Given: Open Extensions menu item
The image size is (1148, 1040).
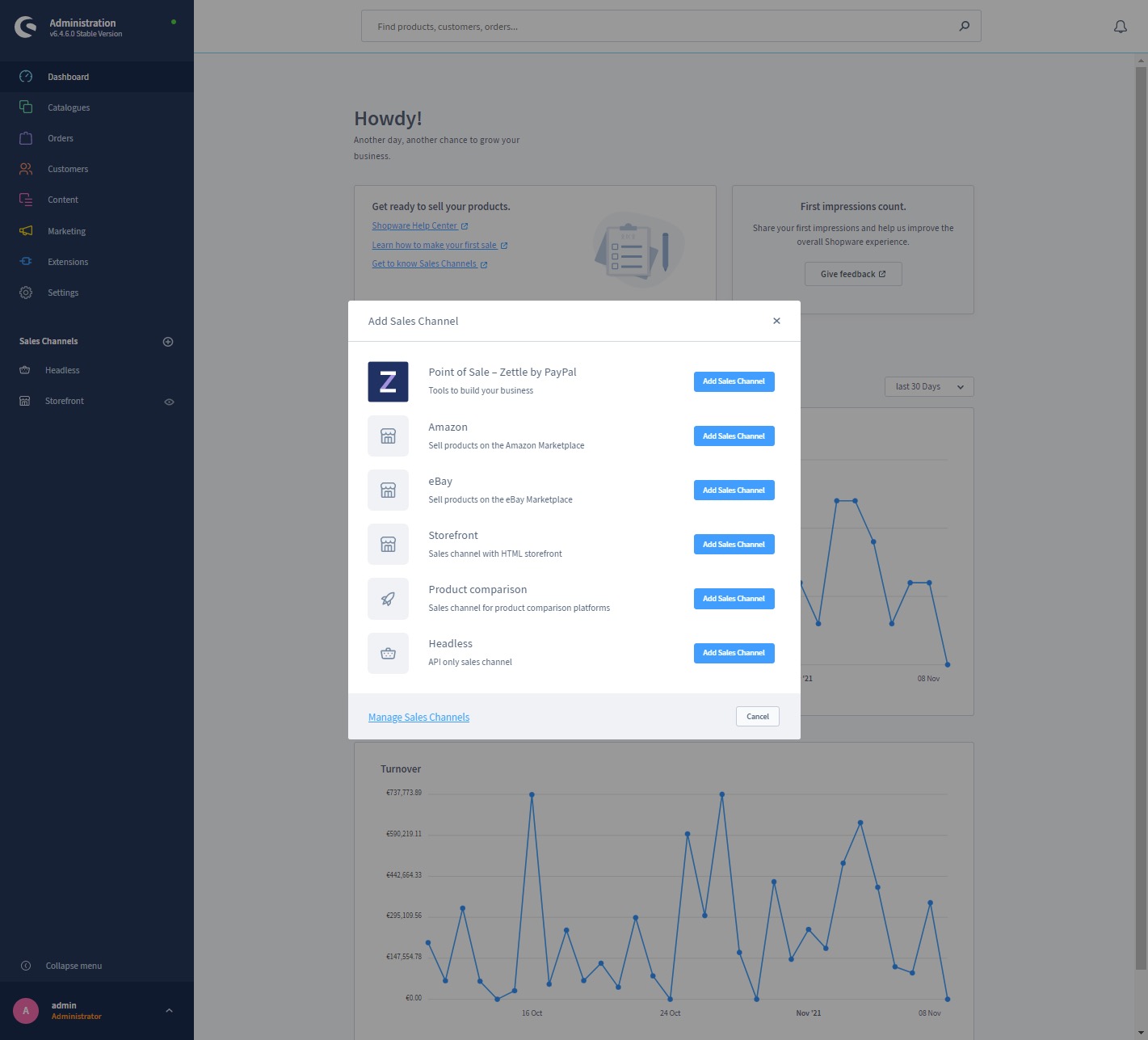Looking at the screenshot, I should [97, 262].
